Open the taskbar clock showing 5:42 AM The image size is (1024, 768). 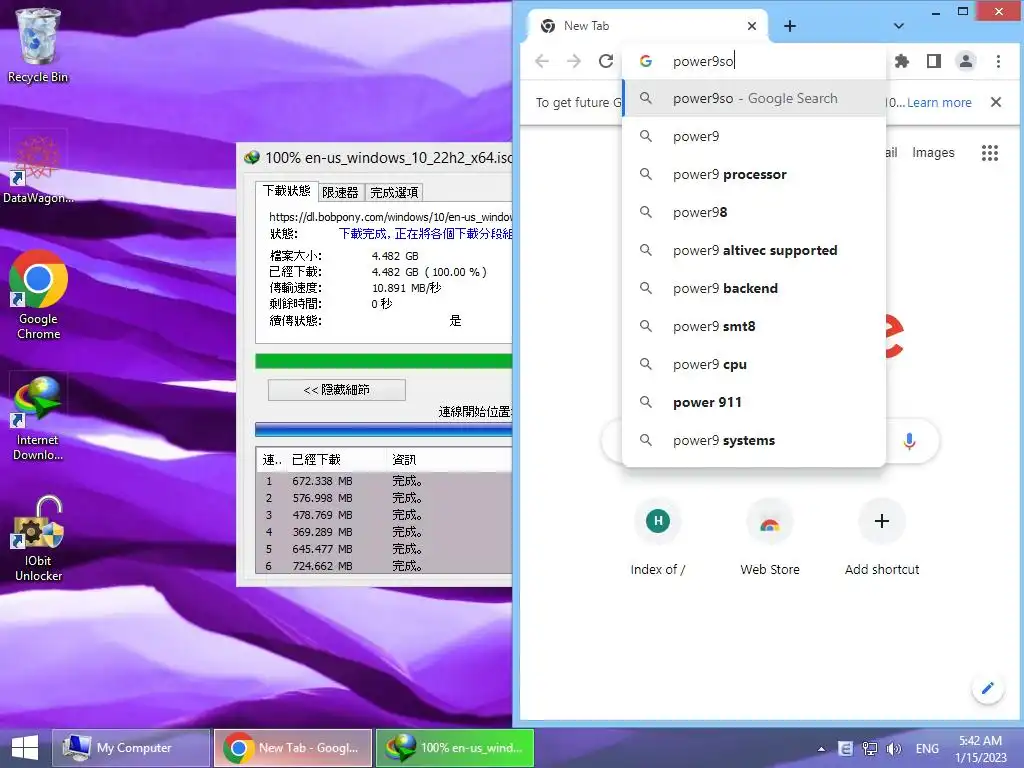[x=980, y=748]
